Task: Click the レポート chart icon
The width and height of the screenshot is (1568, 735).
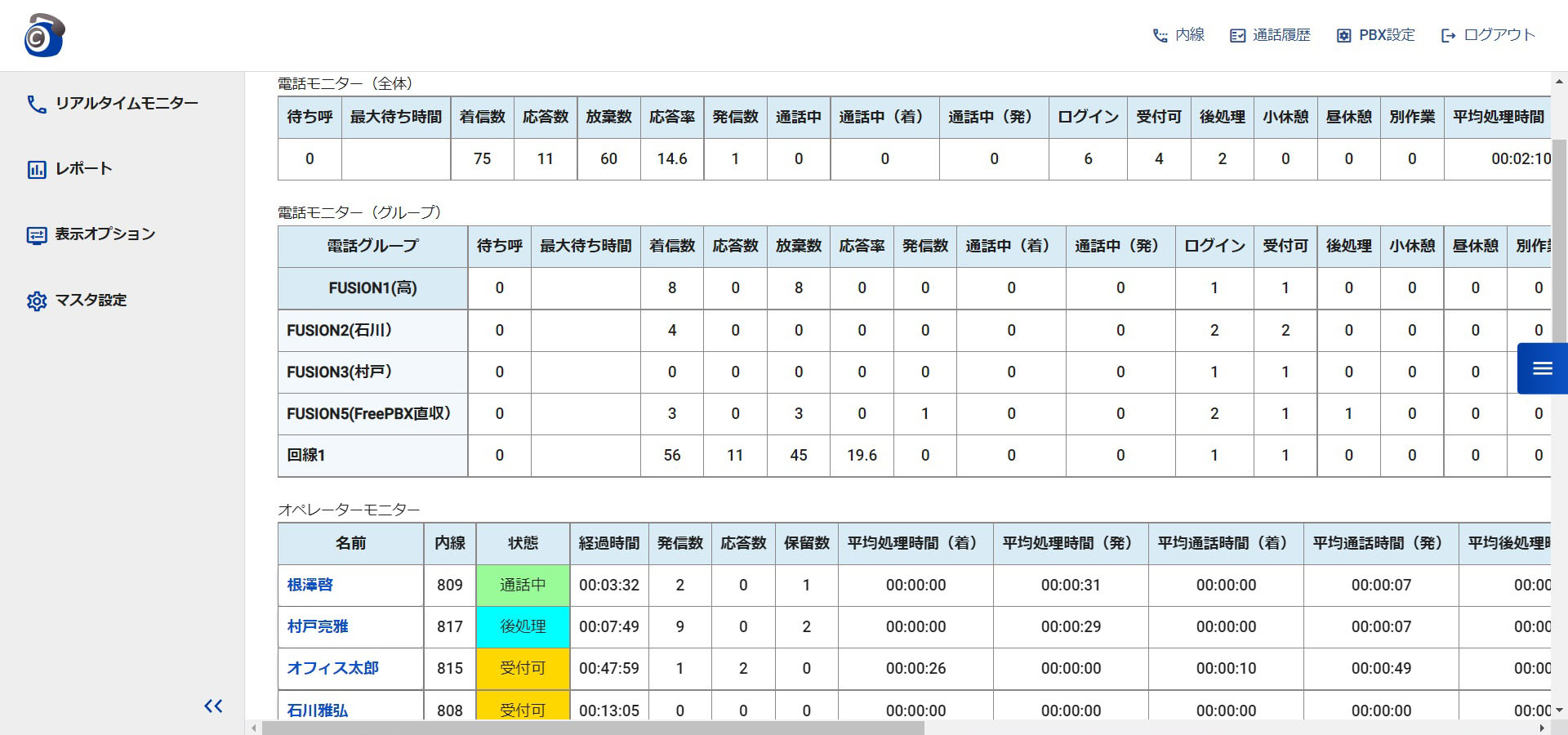Action: (37, 170)
